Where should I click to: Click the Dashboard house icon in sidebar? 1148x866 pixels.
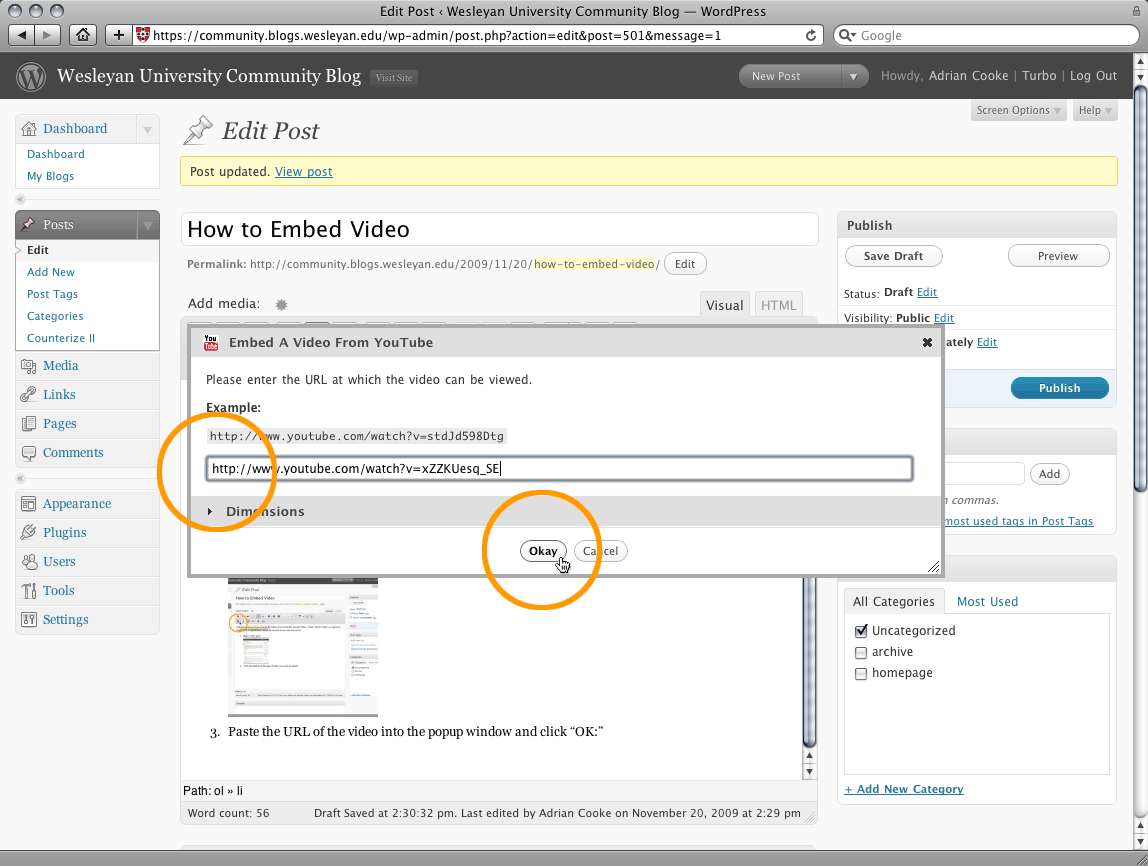[x=29, y=129]
